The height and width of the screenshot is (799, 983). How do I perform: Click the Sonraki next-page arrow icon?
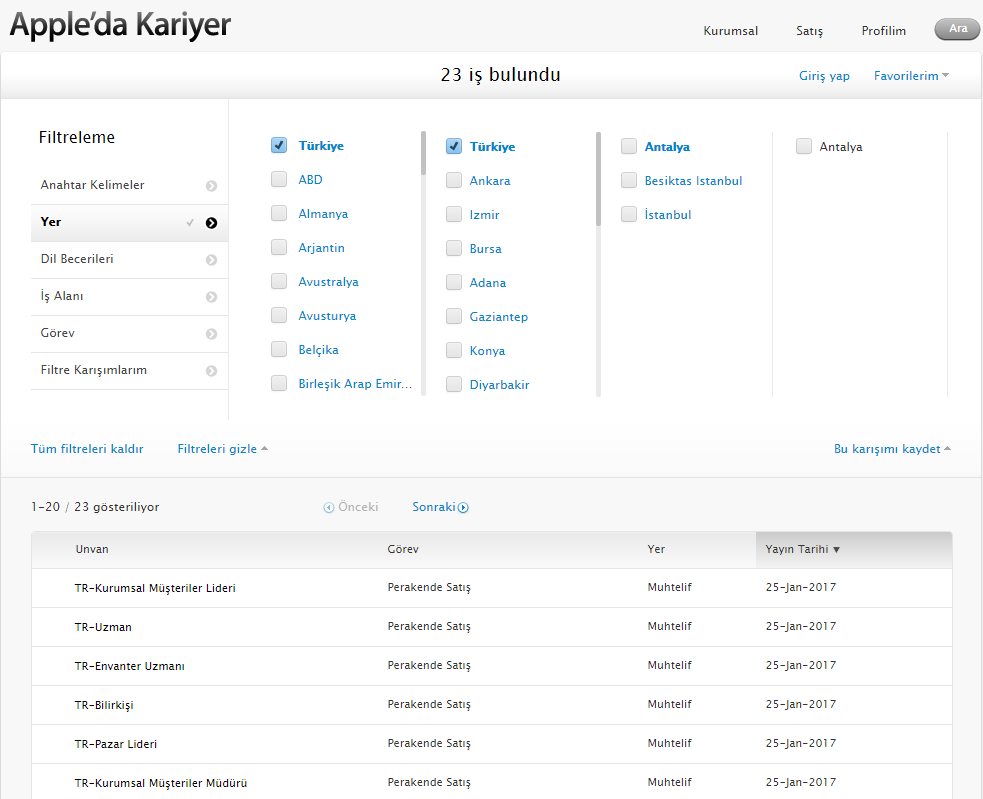[463, 507]
